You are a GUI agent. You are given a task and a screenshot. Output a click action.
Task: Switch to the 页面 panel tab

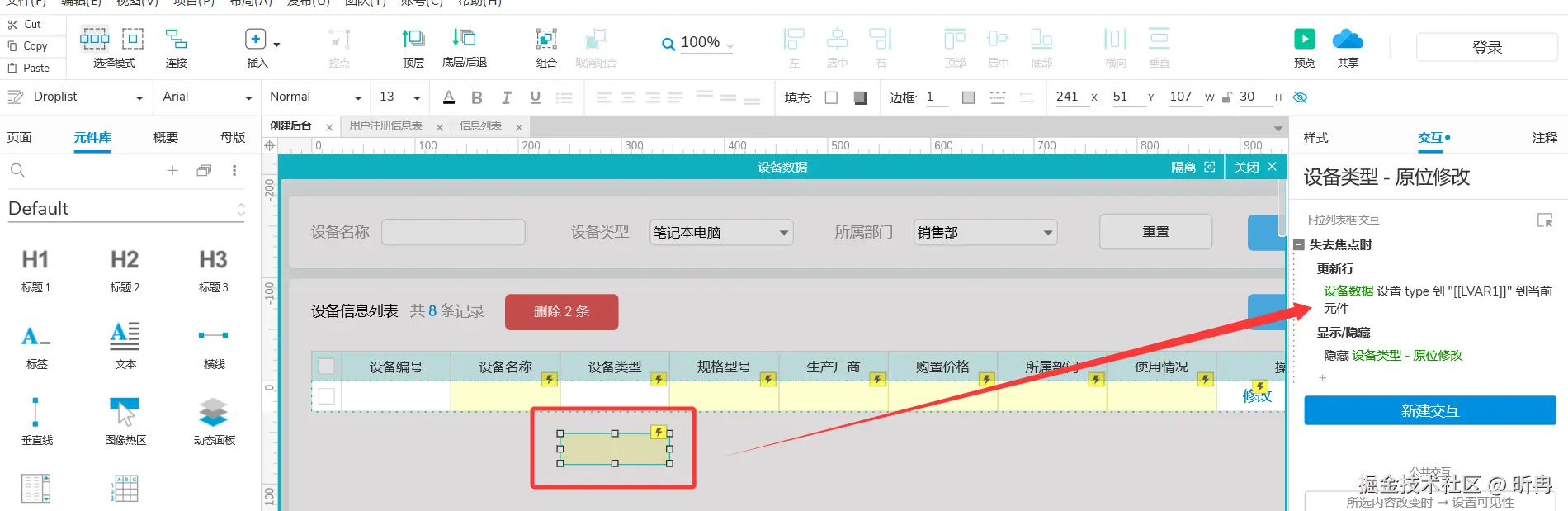coord(19,138)
